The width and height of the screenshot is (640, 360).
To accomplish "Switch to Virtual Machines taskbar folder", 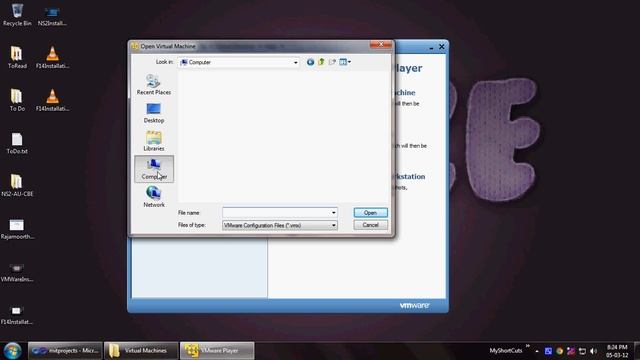I will (141, 351).
